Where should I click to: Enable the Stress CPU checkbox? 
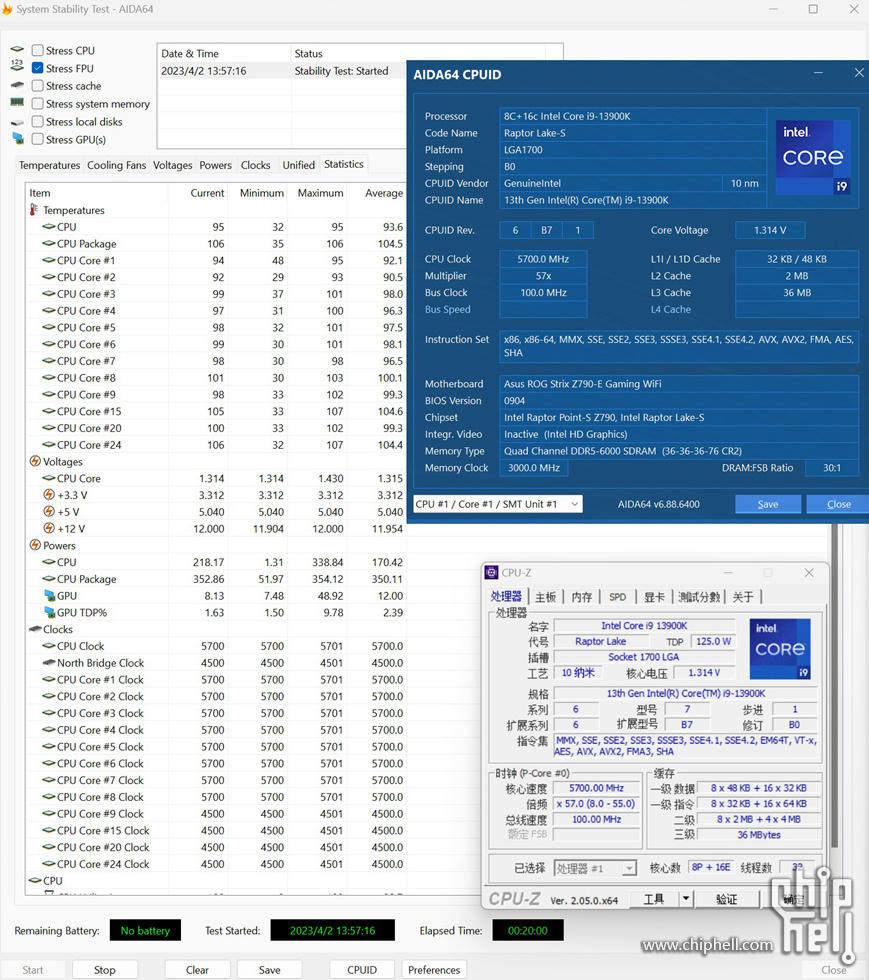[38, 50]
